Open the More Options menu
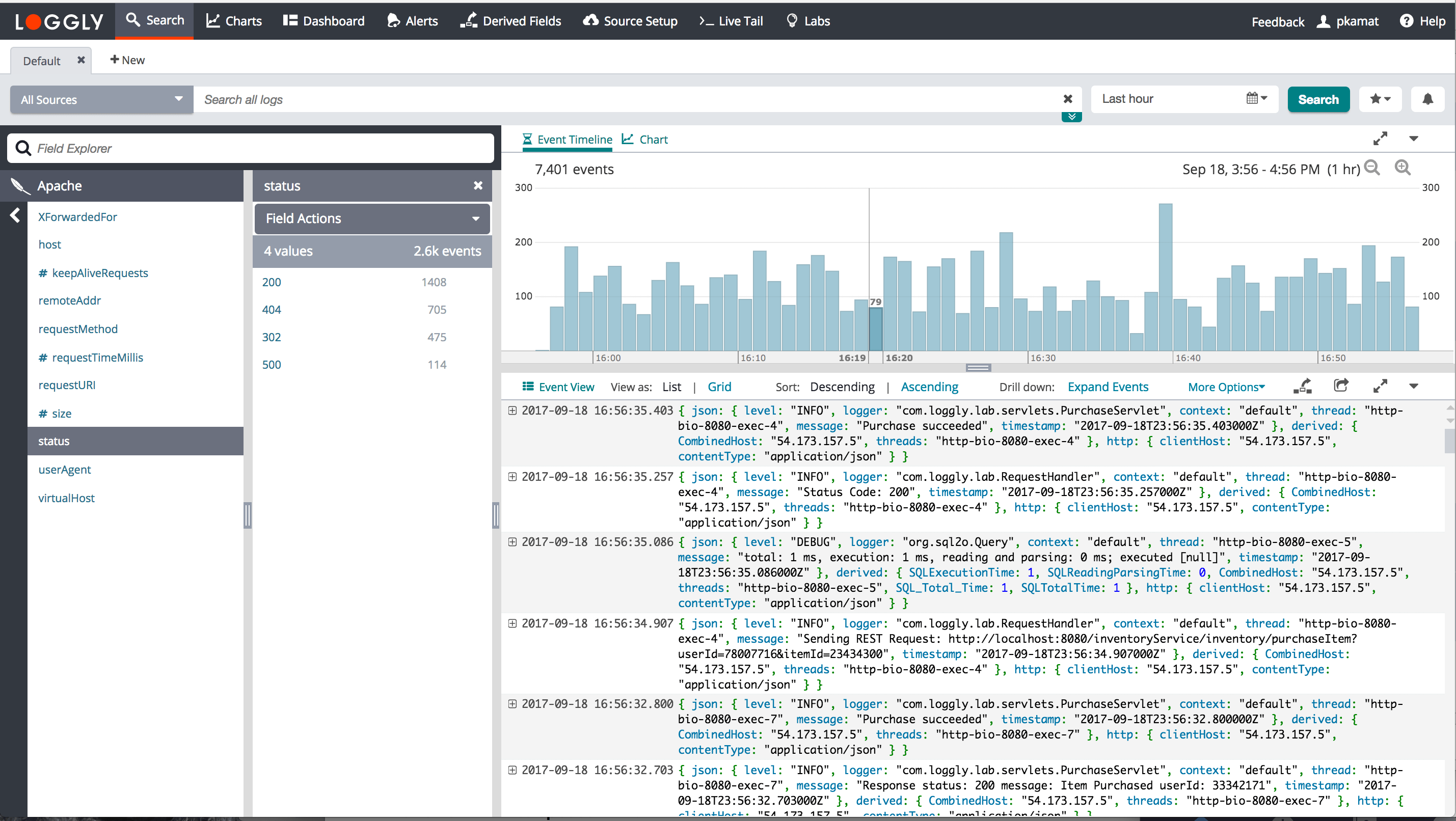 pyautogui.click(x=1225, y=387)
